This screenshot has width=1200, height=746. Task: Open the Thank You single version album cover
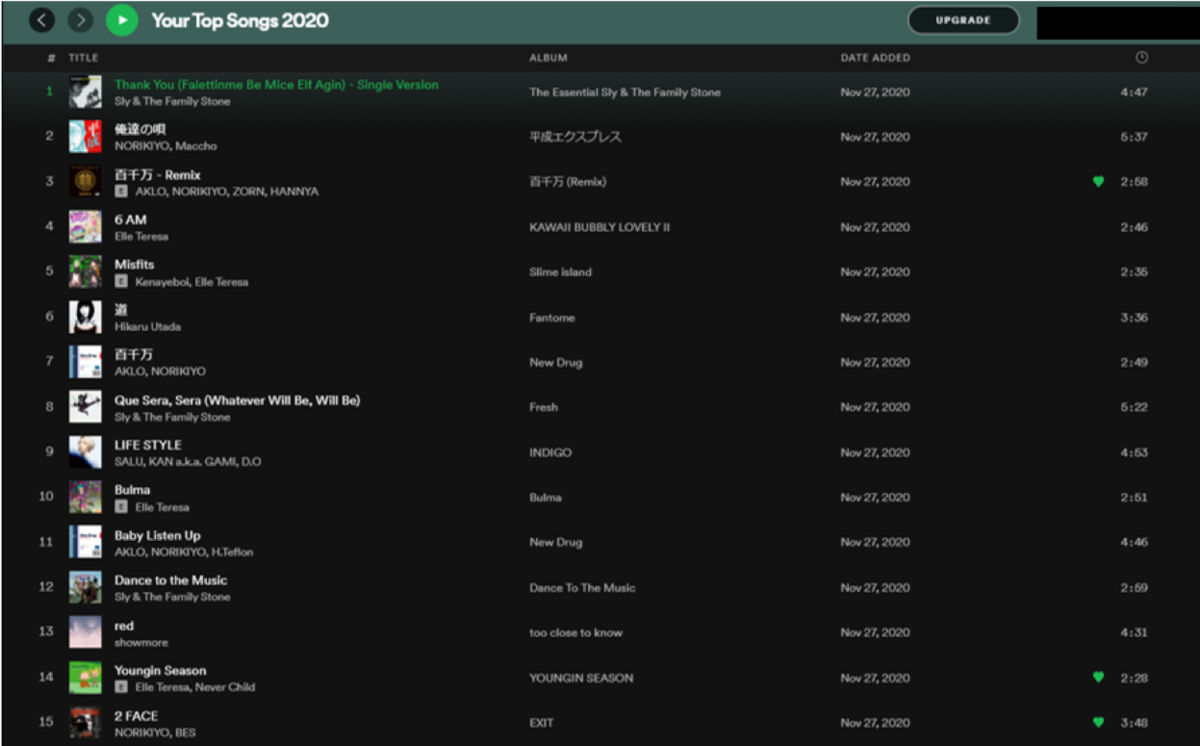(x=85, y=92)
